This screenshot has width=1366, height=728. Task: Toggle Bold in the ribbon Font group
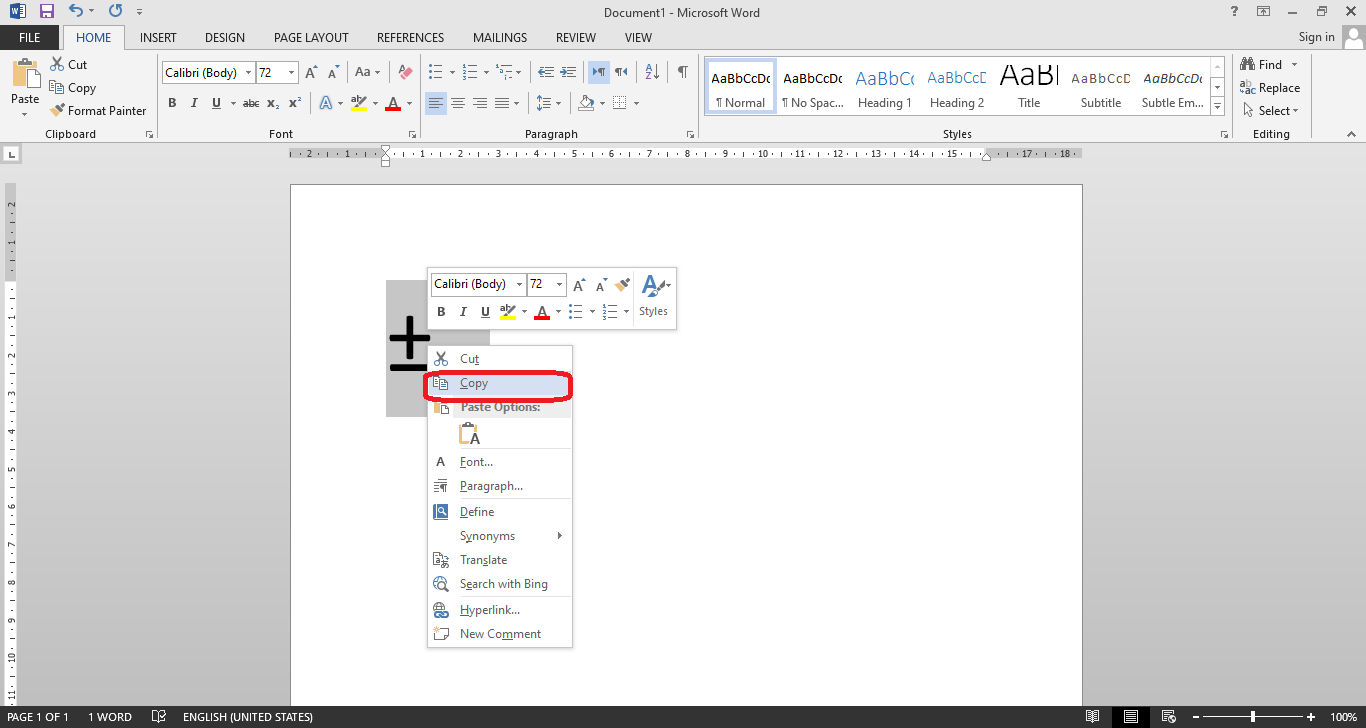(x=172, y=103)
